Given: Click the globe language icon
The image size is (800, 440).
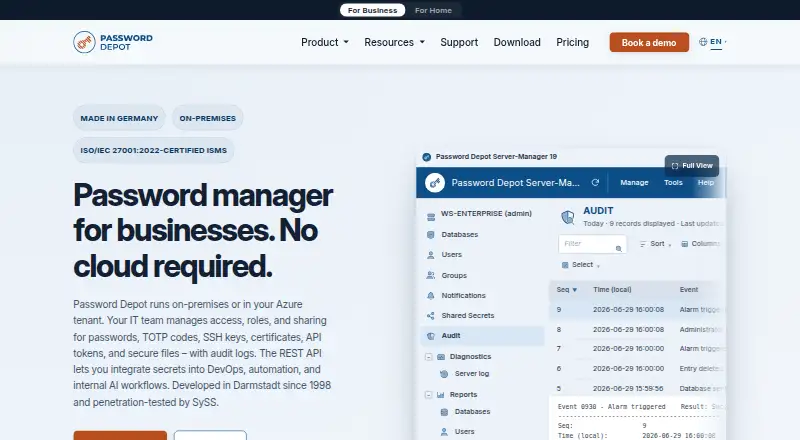Looking at the screenshot, I should coord(703,42).
